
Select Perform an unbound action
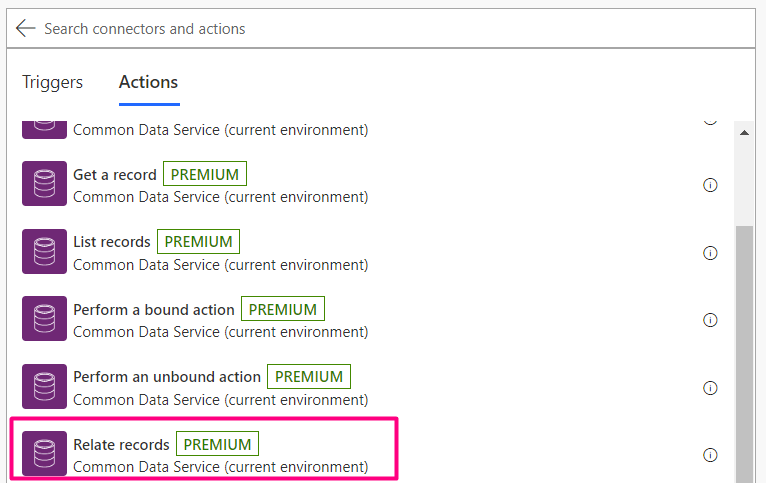[167, 377]
